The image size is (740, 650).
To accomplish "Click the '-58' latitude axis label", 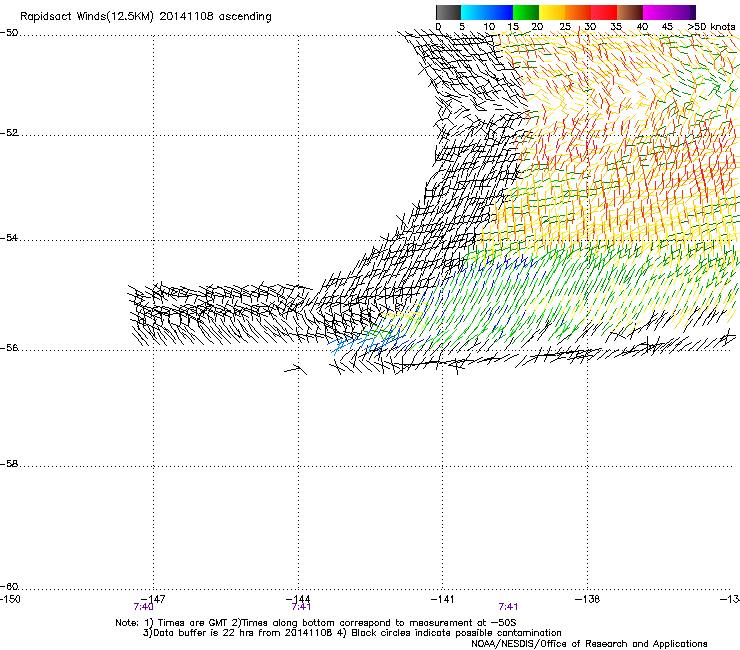I will pos(9,464).
